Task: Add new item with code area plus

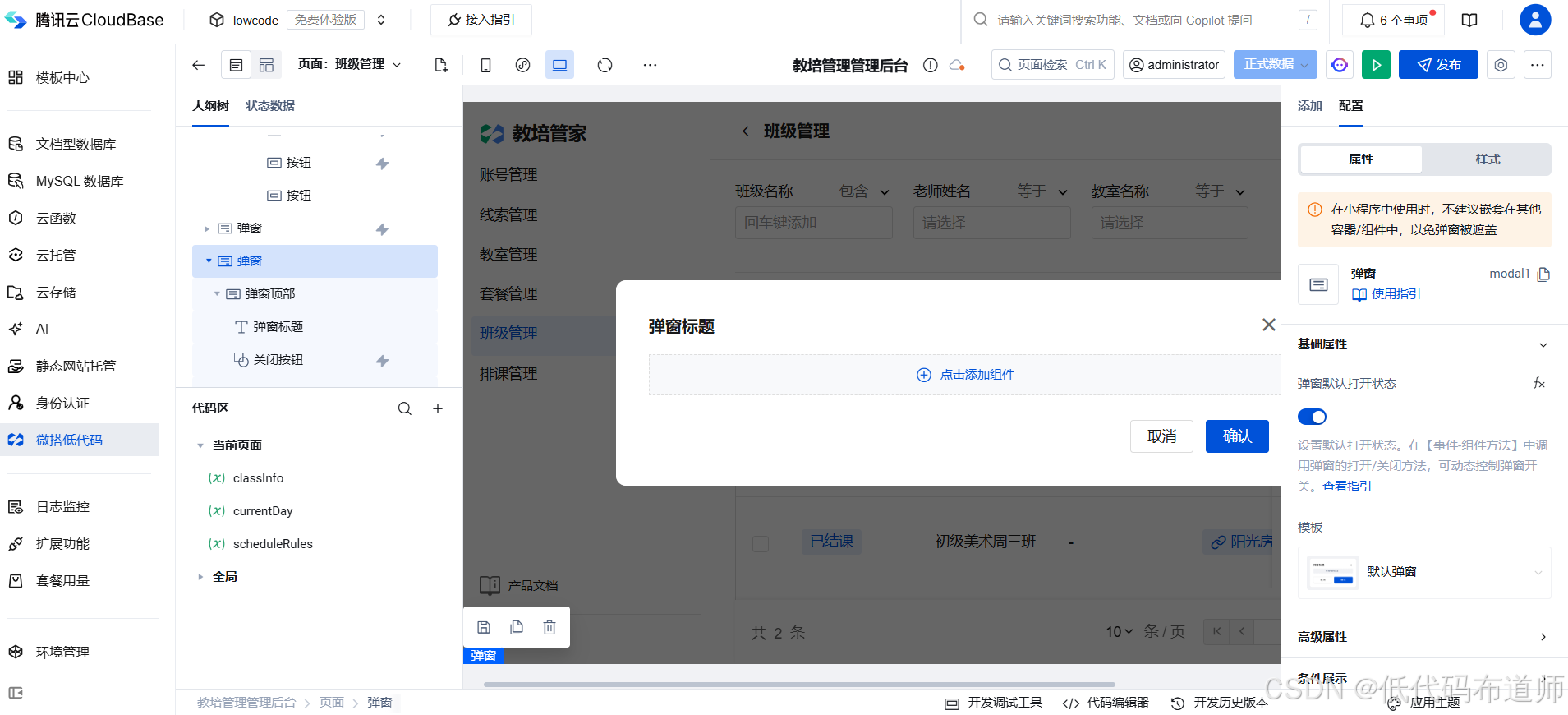Action: click(438, 408)
